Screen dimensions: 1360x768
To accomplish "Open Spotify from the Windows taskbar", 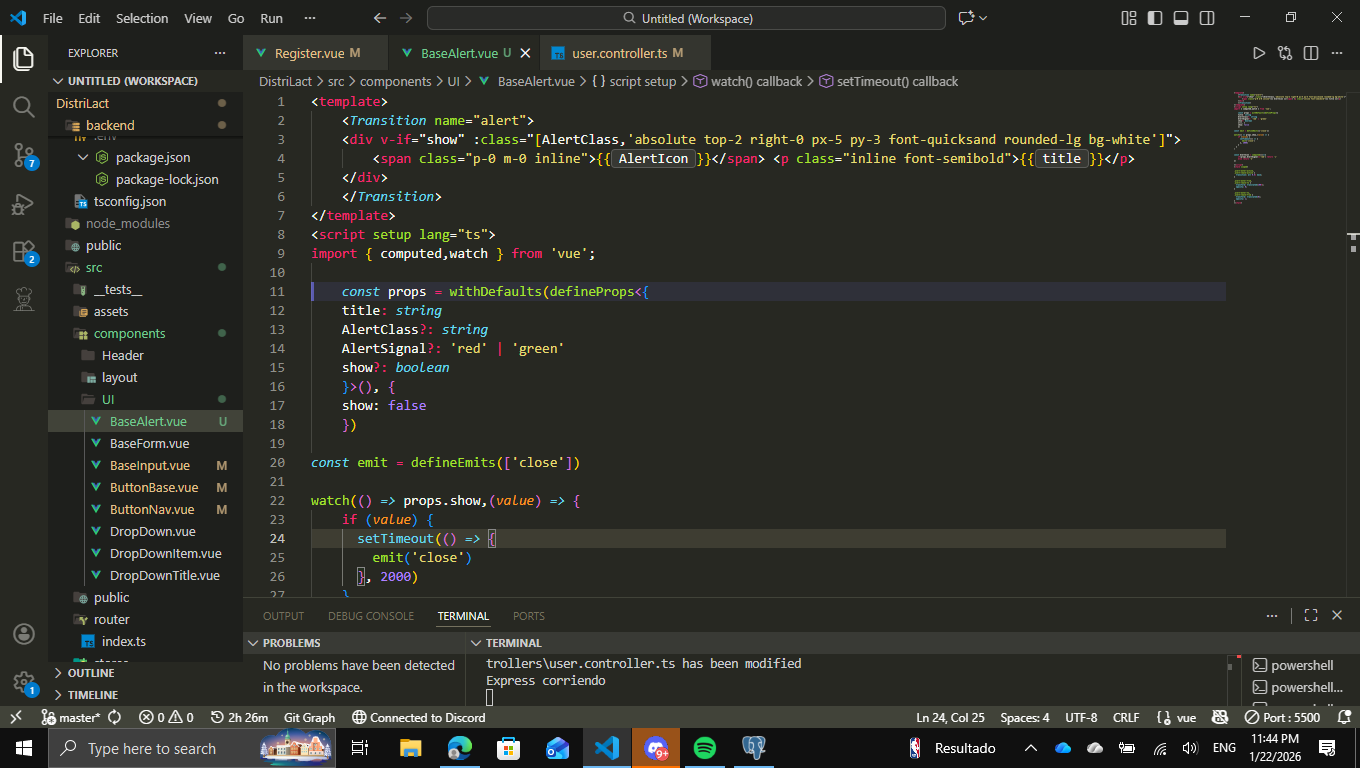I will 705,748.
